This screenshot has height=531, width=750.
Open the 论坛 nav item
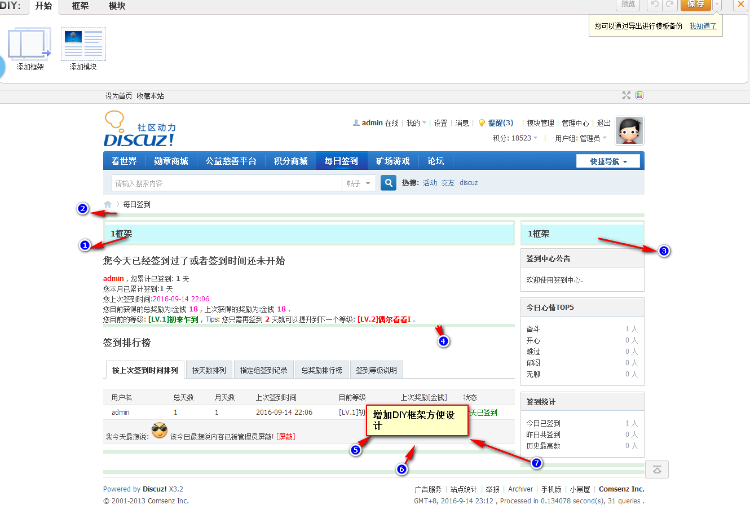(x=436, y=161)
